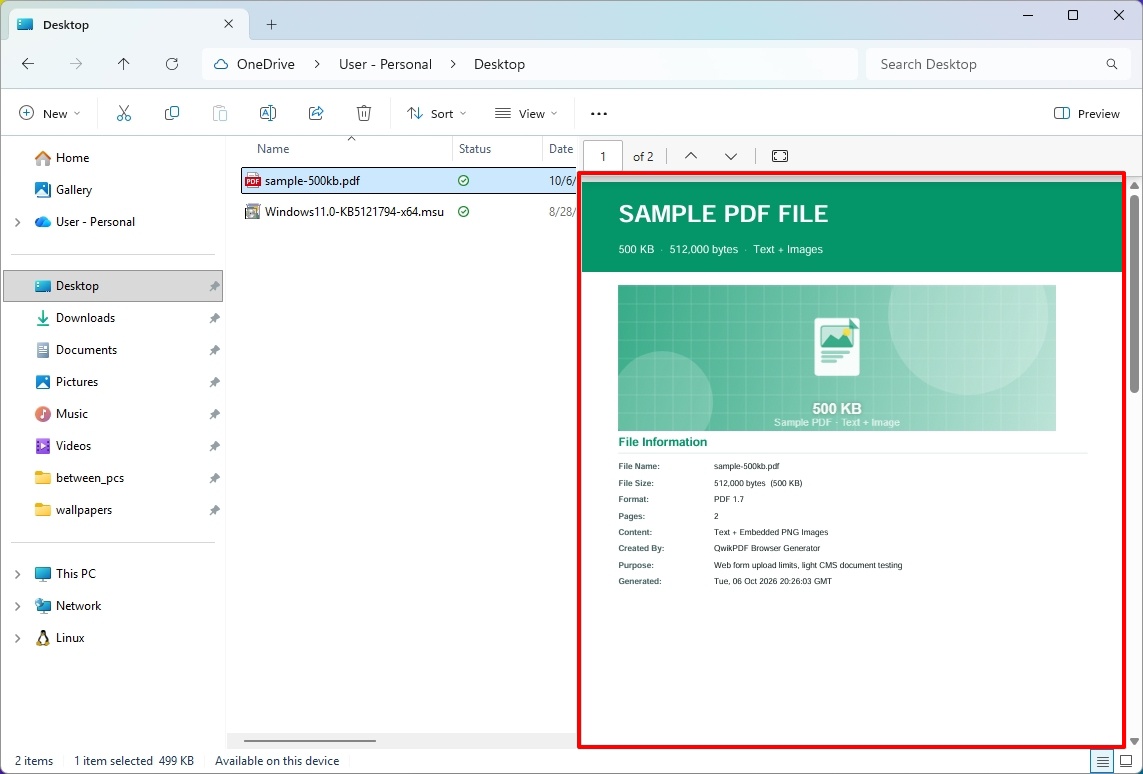Open chevron after OneDrive in address bar

pyautogui.click(x=317, y=64)
